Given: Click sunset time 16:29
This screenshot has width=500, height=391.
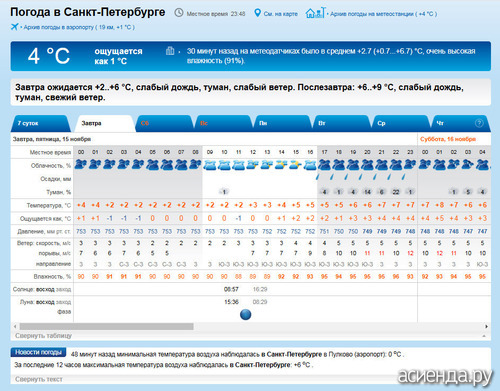Looking at the screenshot, I should tap(260, 289).
